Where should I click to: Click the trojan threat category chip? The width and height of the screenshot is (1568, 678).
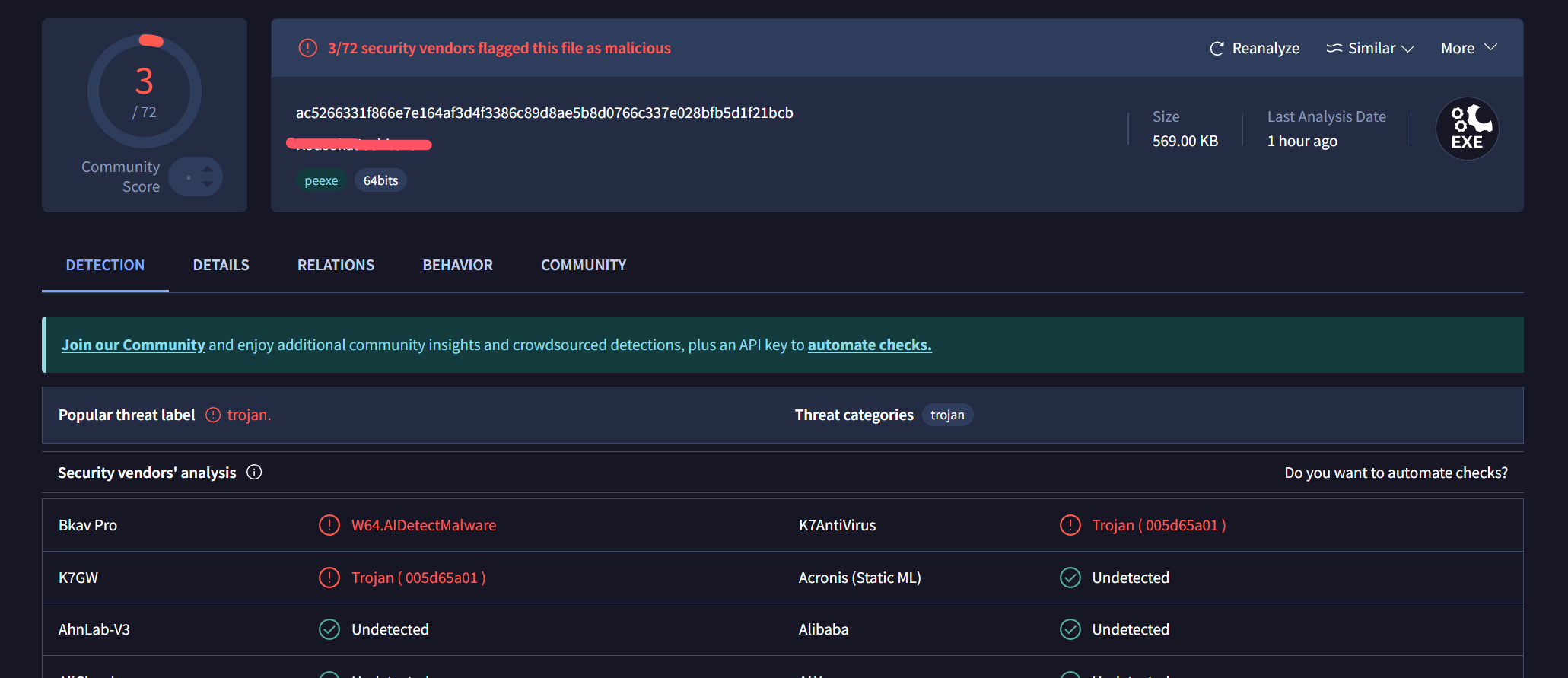(947, 415)
